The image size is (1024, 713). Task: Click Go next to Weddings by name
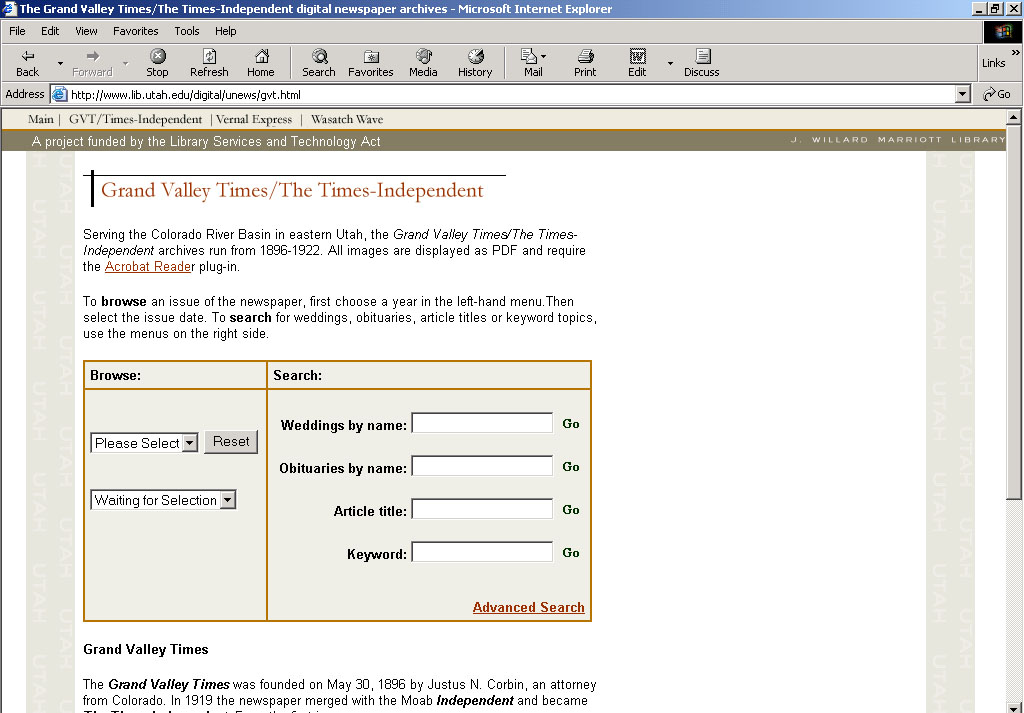tap(571, 424)
